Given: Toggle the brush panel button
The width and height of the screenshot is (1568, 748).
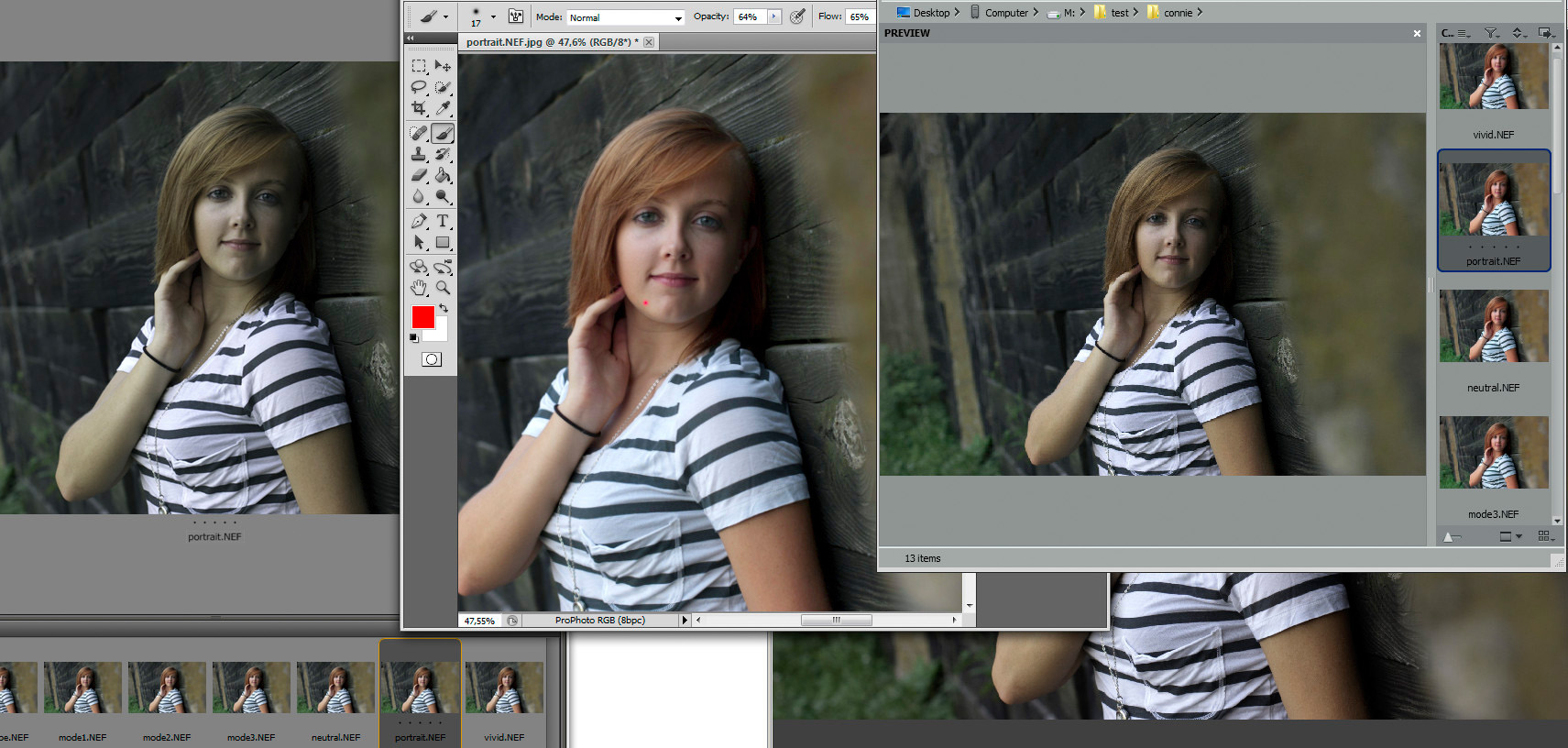Looking at the screenshot, I should 516,16.
